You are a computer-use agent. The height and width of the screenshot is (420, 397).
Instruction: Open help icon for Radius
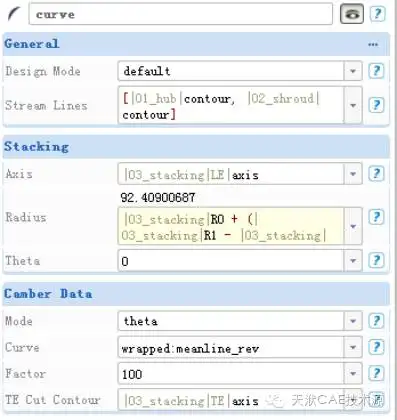click(x=376, y=217)
